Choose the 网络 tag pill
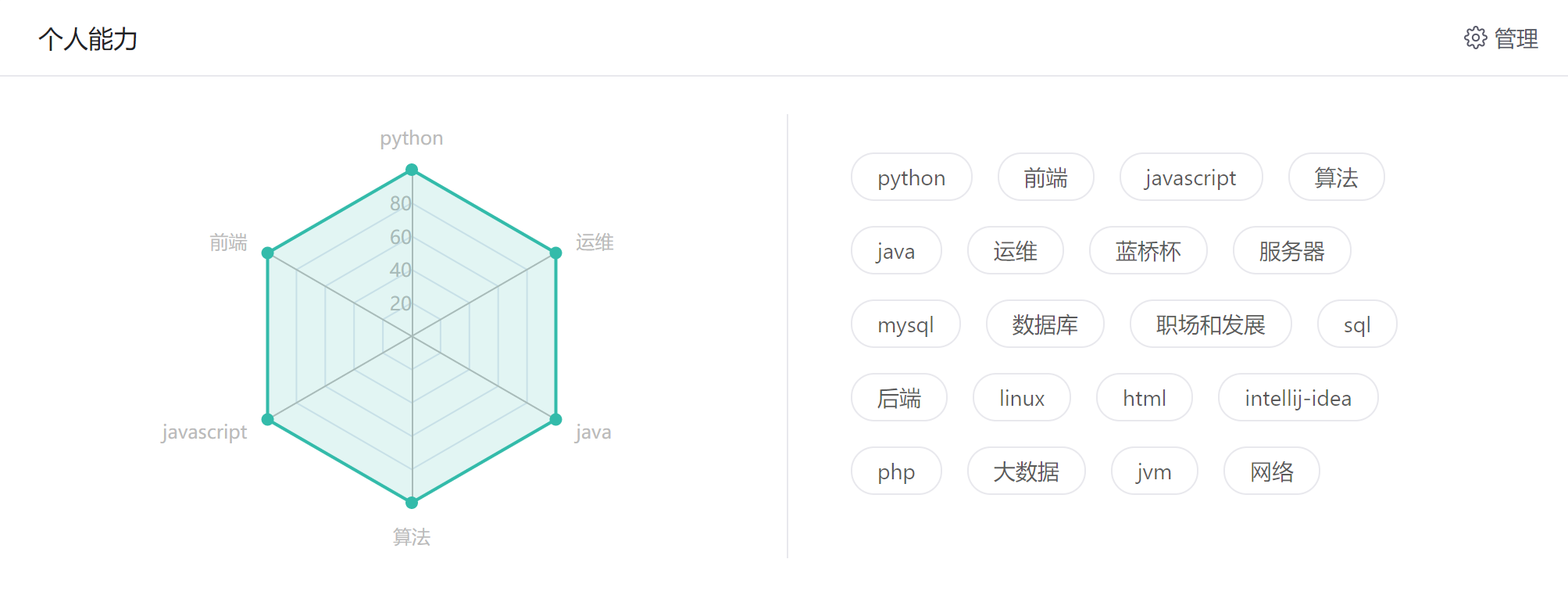Viewport: 1568px width, 595px height. 1271,471
